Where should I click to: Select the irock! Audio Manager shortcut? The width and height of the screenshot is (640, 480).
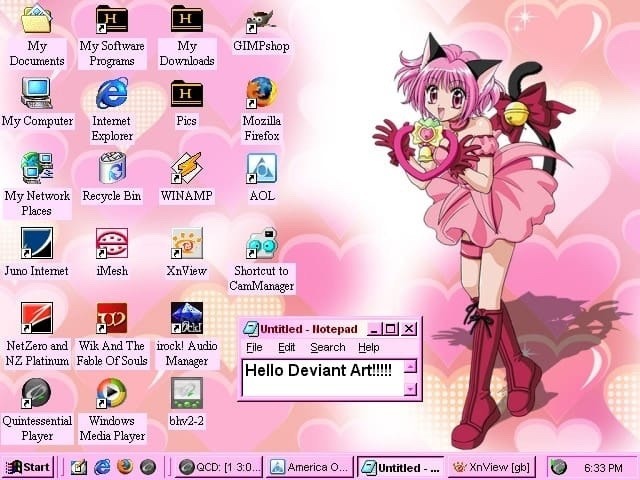coord(187,319)
